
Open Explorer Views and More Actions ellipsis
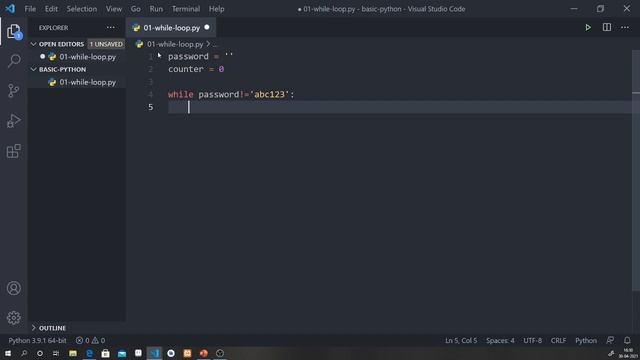point(111,27)
